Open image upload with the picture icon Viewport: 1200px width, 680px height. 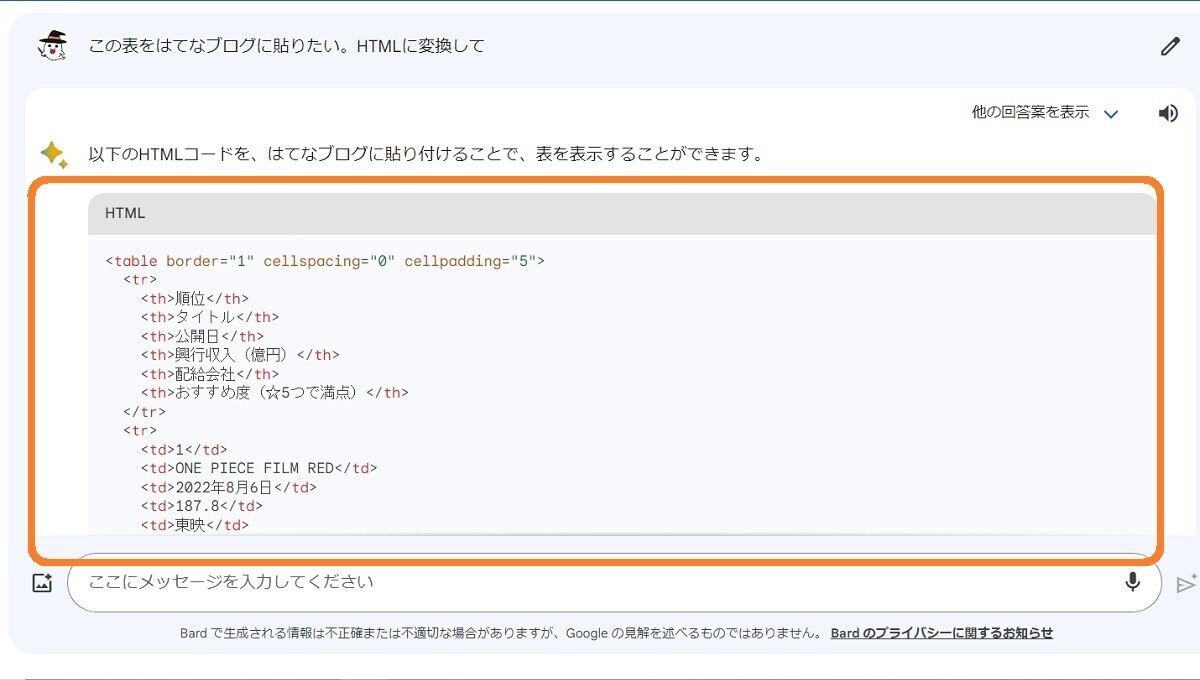pyautogui.click(x=42, y=582)
